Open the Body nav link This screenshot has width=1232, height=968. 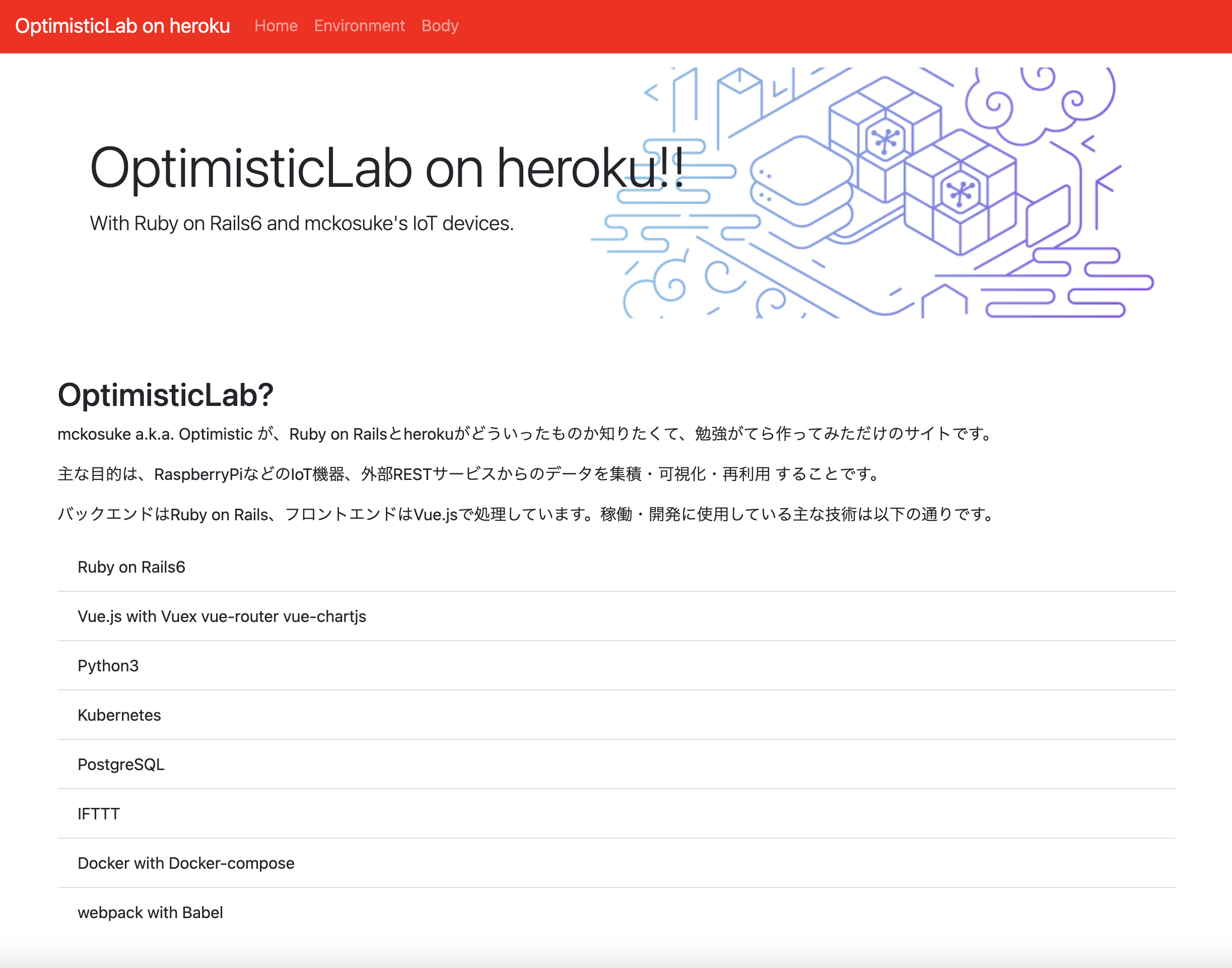click(x=440, y=26)
